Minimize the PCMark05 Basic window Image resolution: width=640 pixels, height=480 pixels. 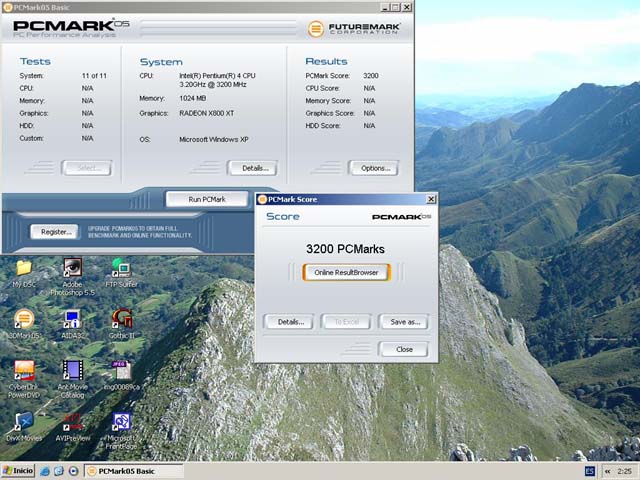tap(385, 7)
